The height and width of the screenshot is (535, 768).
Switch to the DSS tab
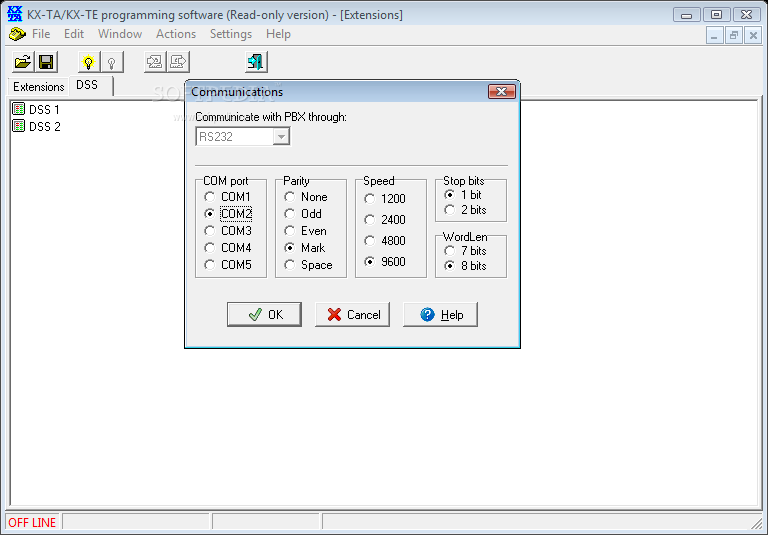tap(91, 85)
